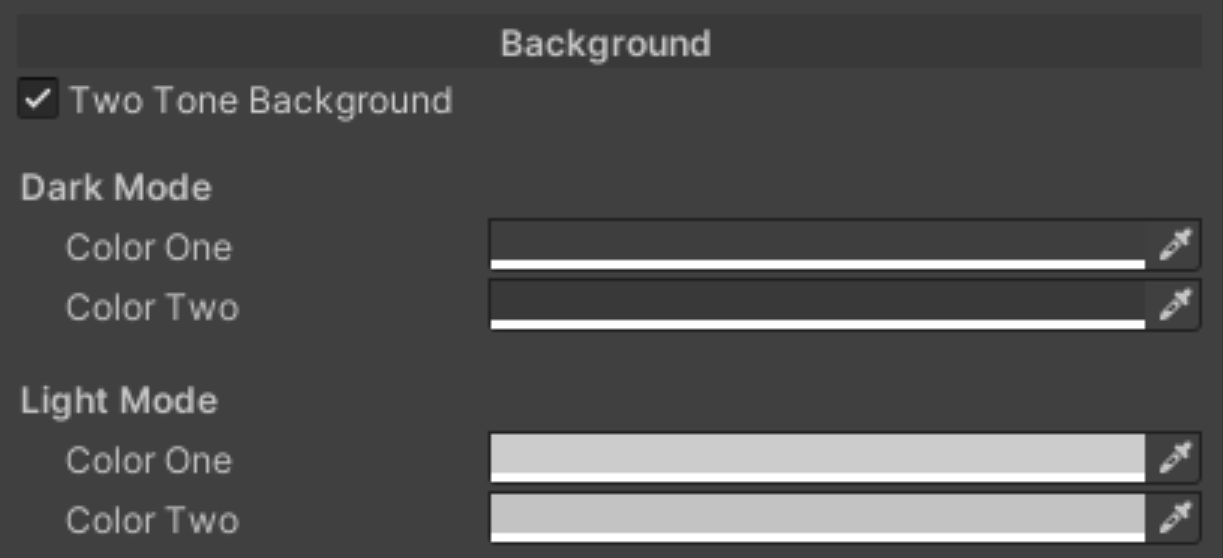This screenshot has width=1223, height=558.
Task: Disable the Two Tone Background checkbox
Action: [x=38, y=101]
